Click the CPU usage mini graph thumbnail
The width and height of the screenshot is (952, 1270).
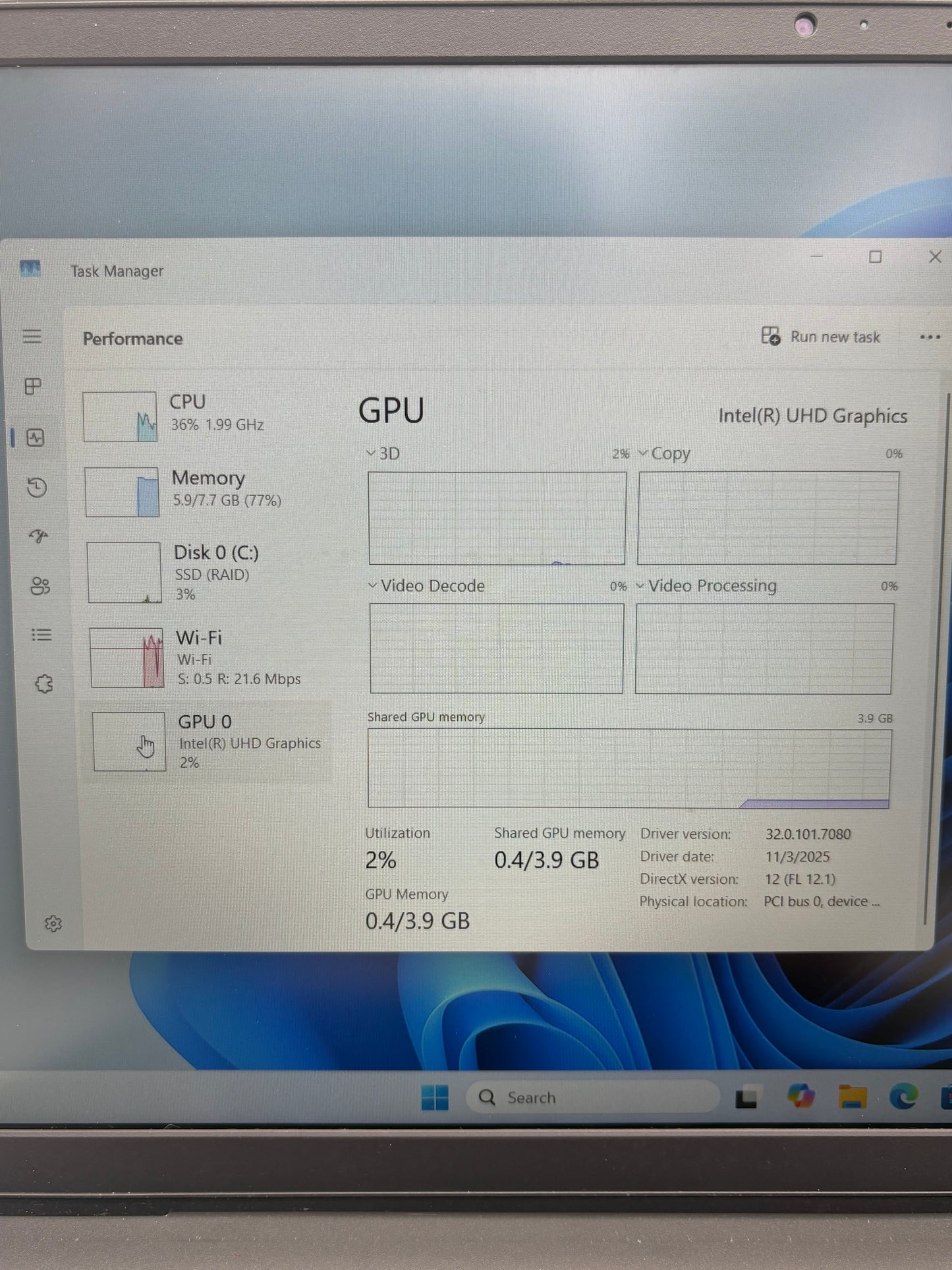pos(120,417)
